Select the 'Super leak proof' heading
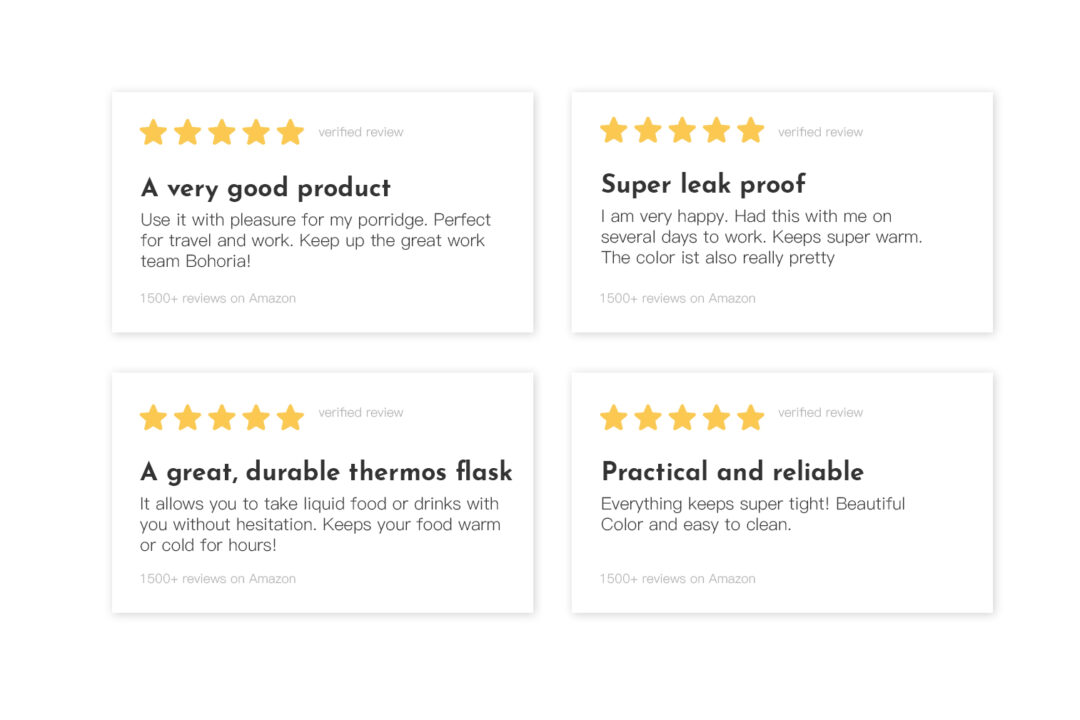 click(x=703, y=185)
